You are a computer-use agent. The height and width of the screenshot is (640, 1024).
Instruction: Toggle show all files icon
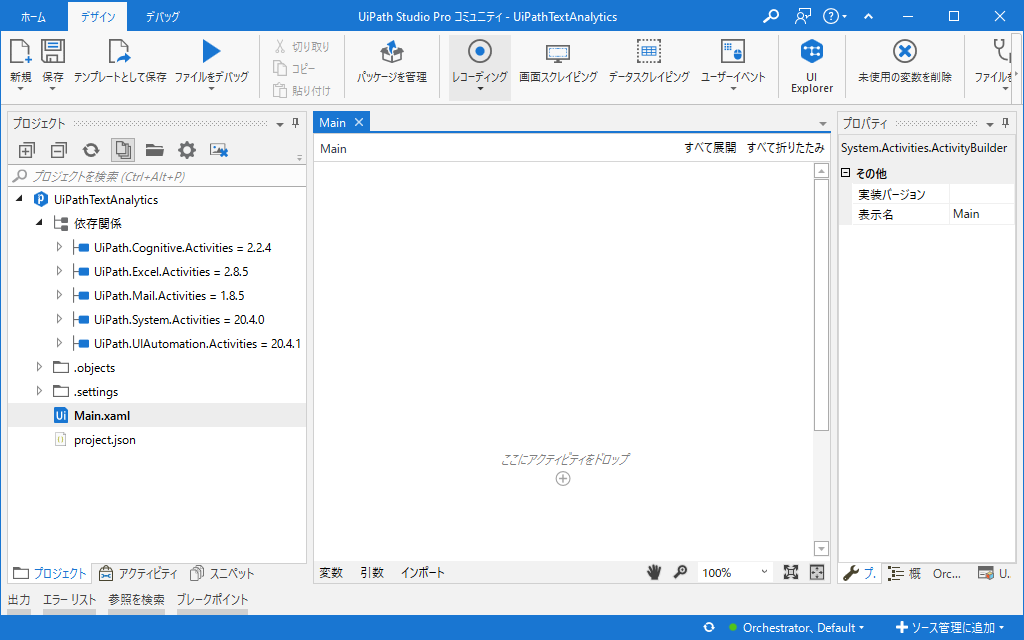[x=123, y=150]
